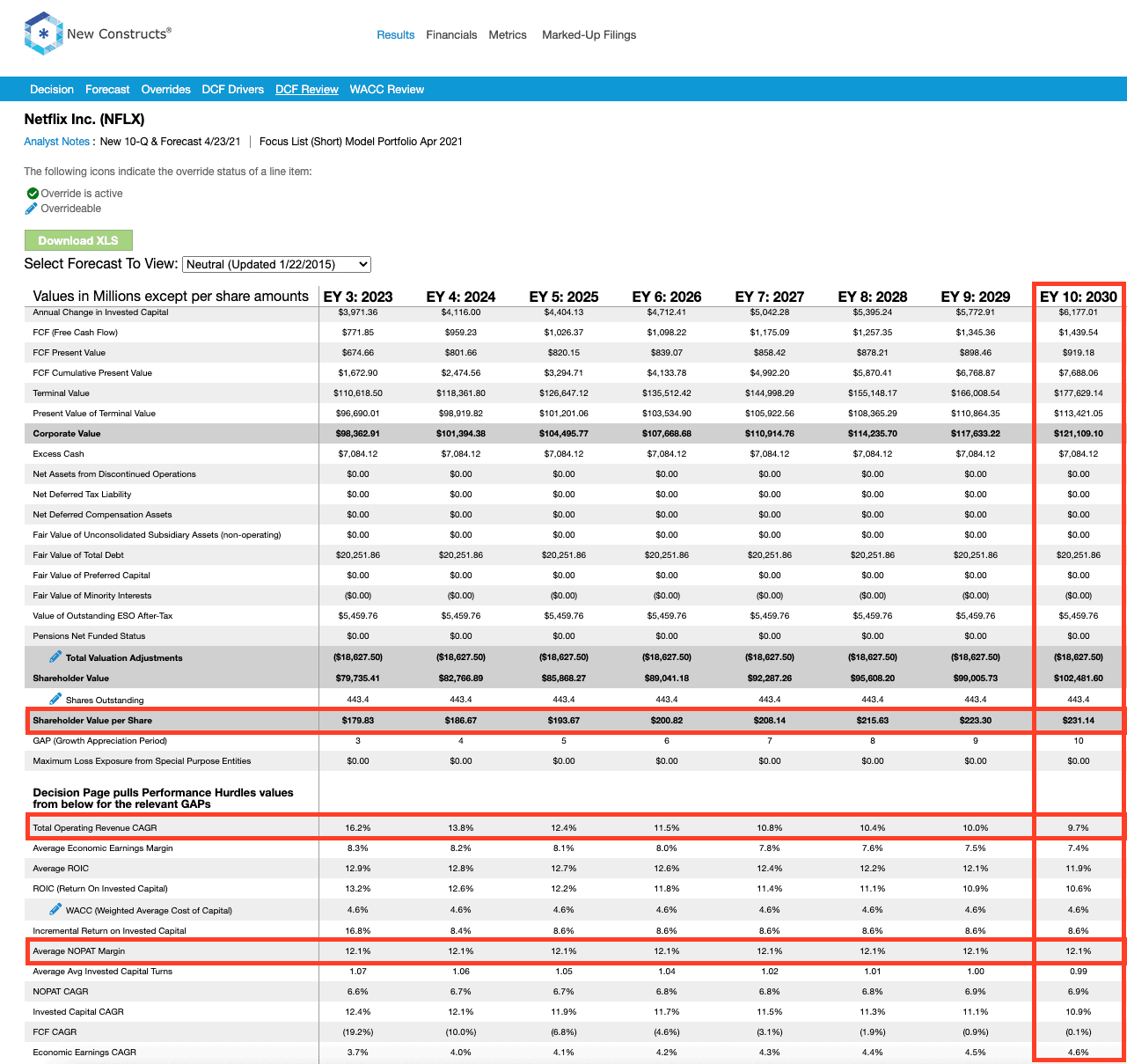This screenshot has height=1064, width=1127.
Task: Click the Focus List (Short) Model Portfolio text
Action: click(361, 142)
